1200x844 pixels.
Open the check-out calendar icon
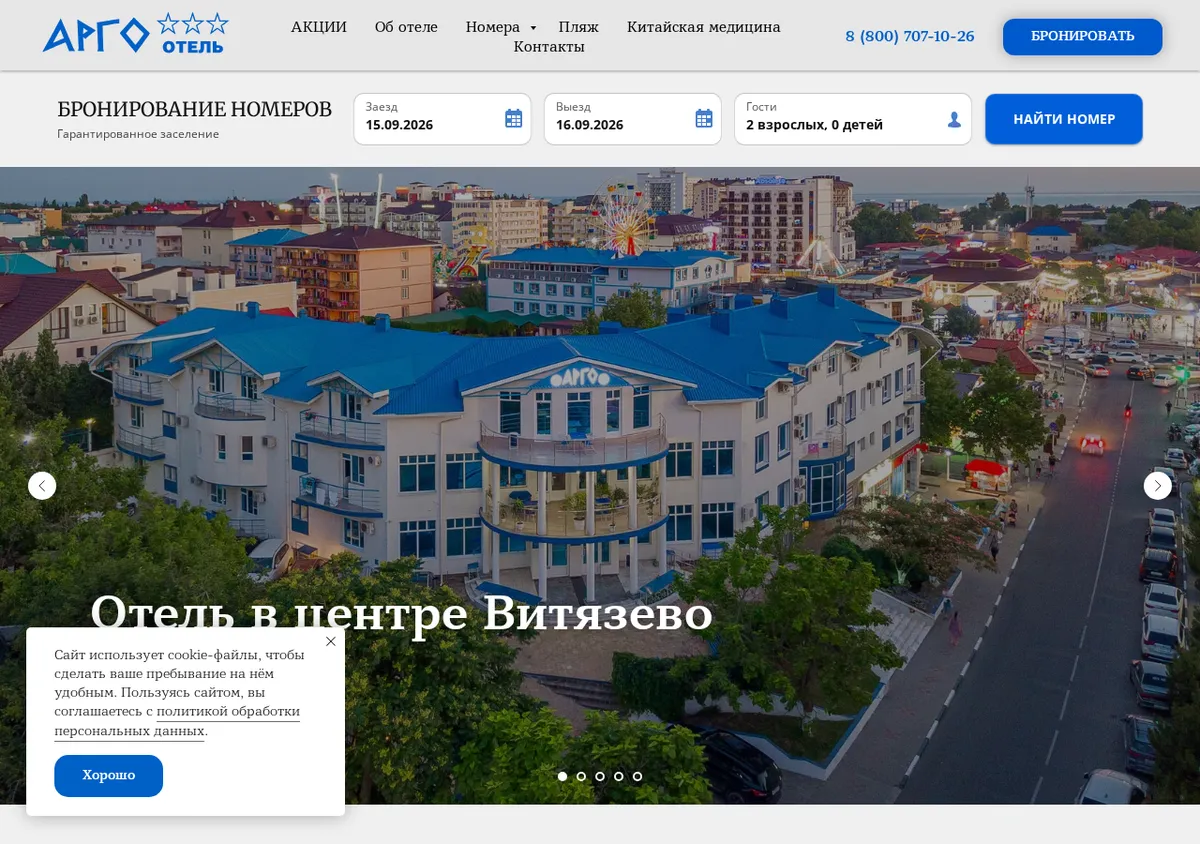[x=704, y=119]
